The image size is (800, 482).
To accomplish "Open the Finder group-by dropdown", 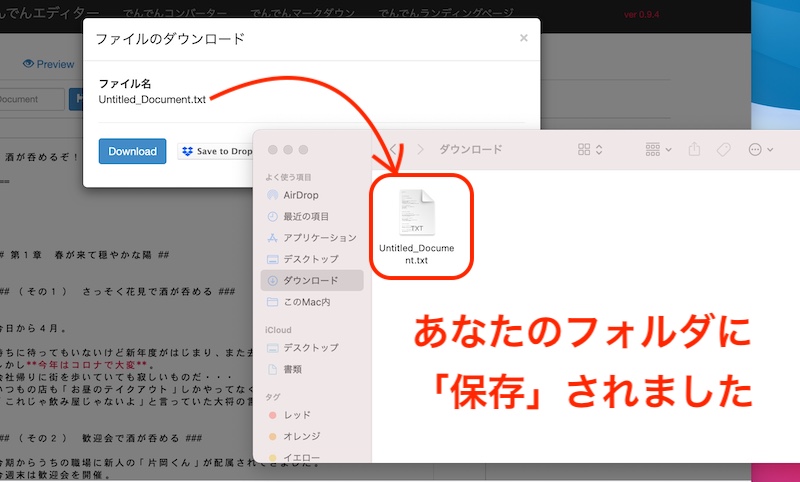I will coord(658,149).
